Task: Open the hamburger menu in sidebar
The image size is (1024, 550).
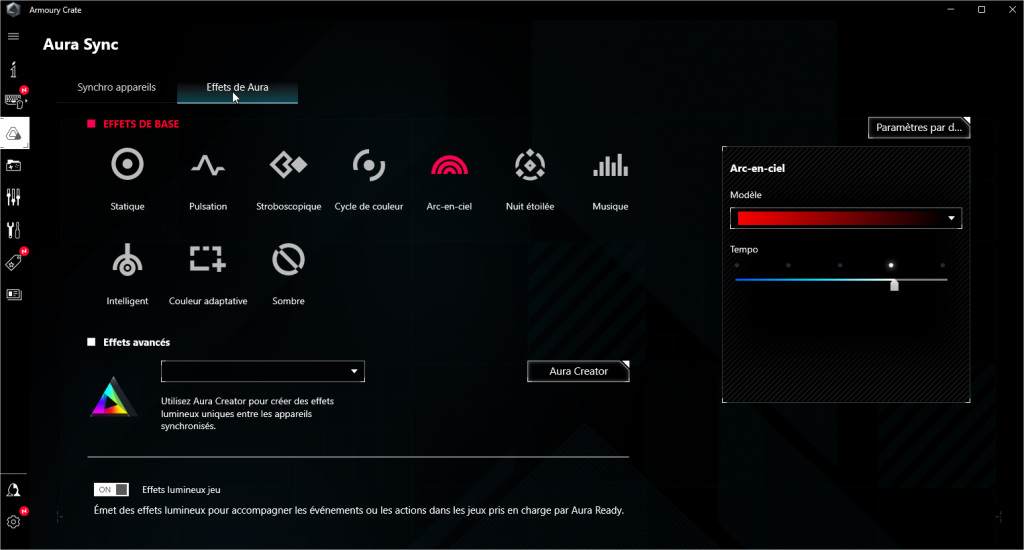Action: coord(13,36)
